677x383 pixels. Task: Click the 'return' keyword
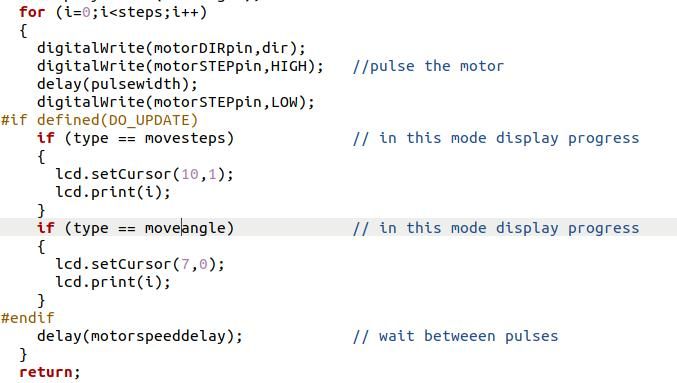tap(46, 372)
